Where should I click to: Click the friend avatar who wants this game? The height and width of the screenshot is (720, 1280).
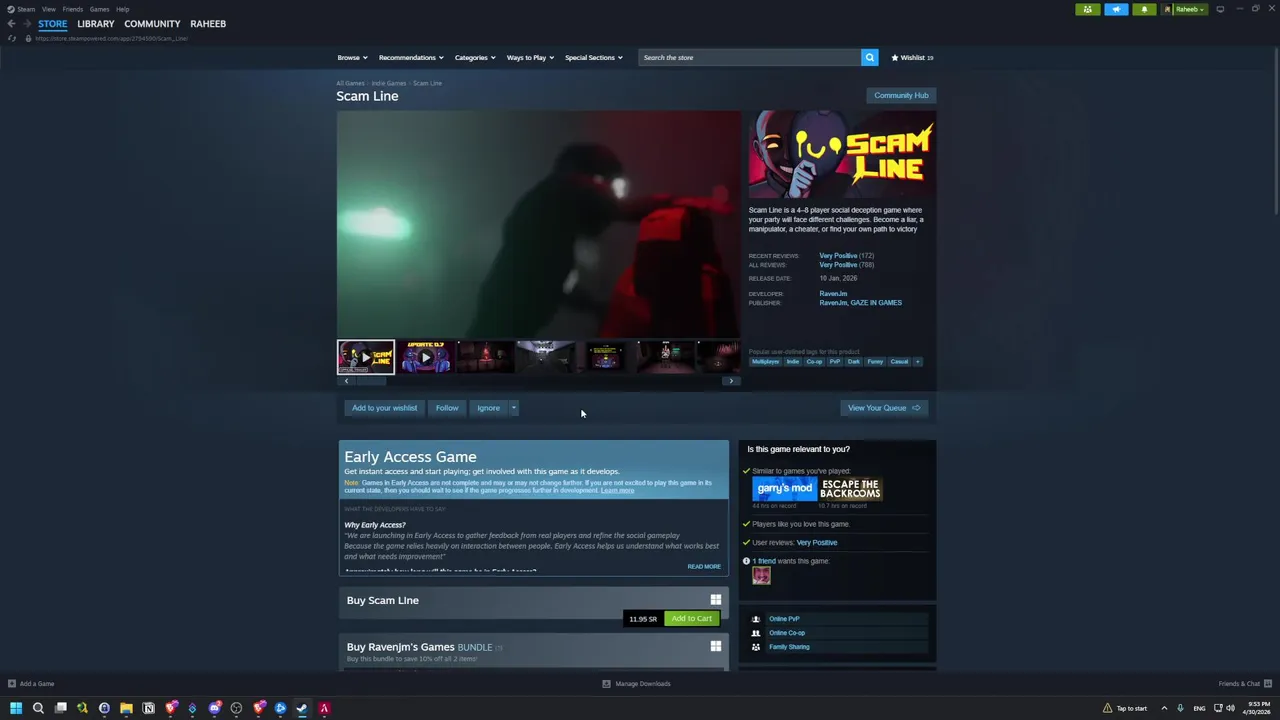click(x=761, y=575)
